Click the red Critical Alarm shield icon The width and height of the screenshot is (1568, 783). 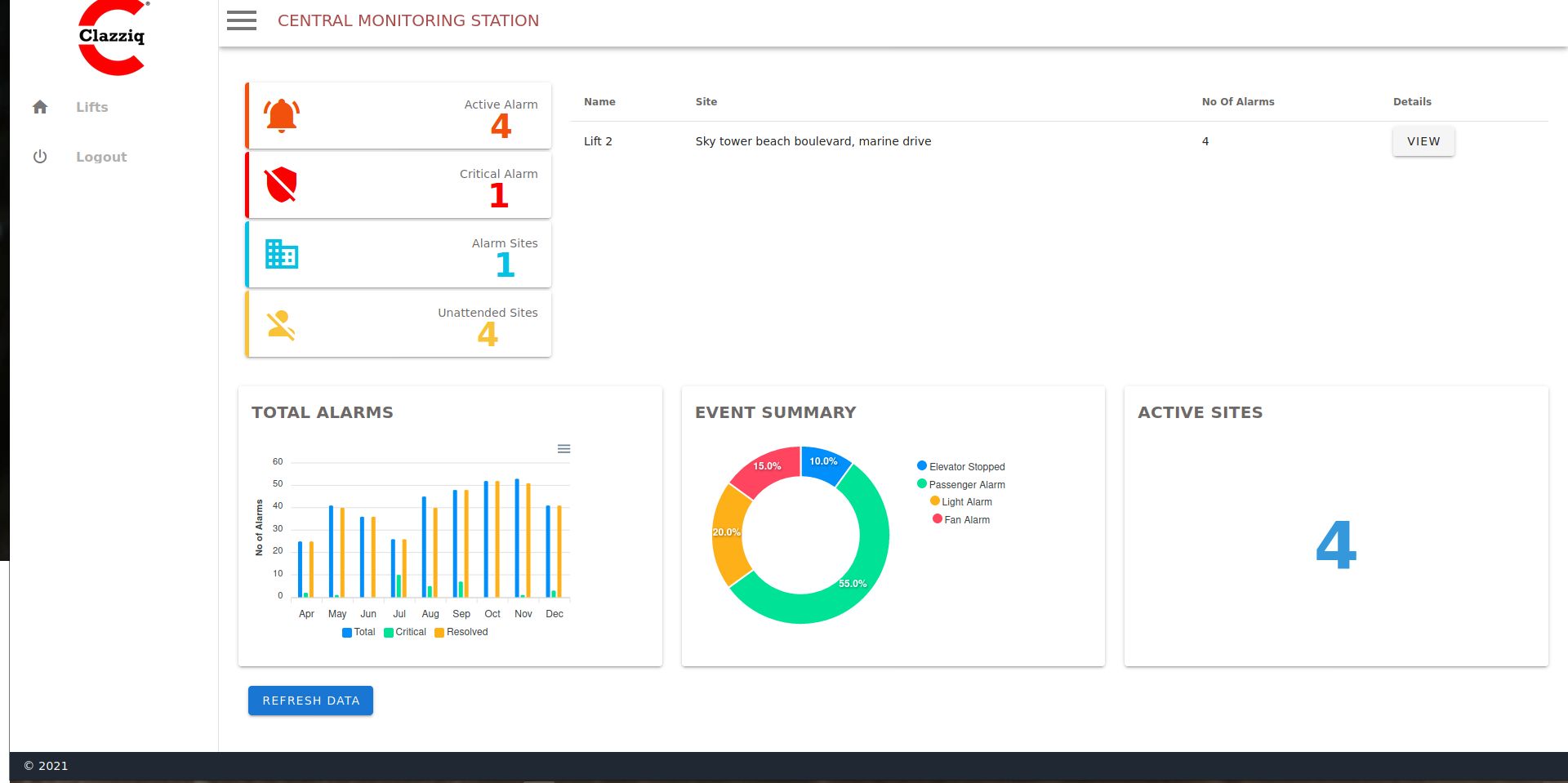pos(281,185)
